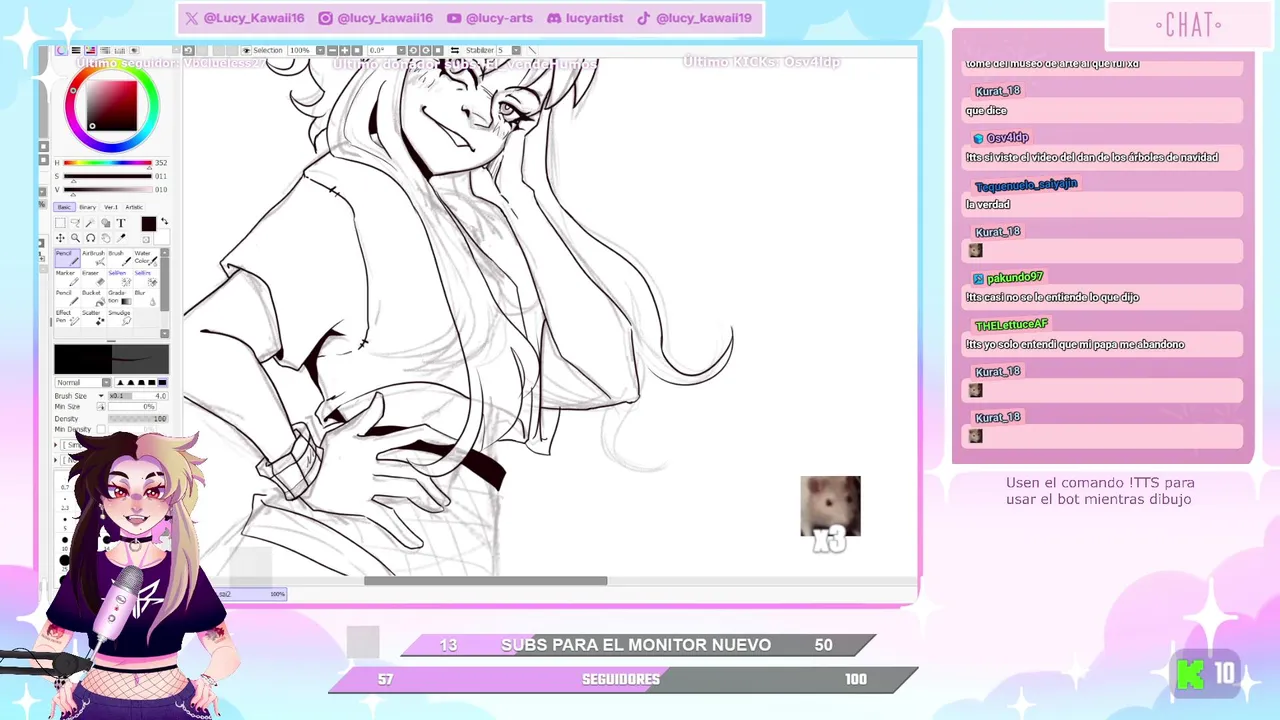
Task: Reset the canvas zoom view
Action: coord(357,50)
